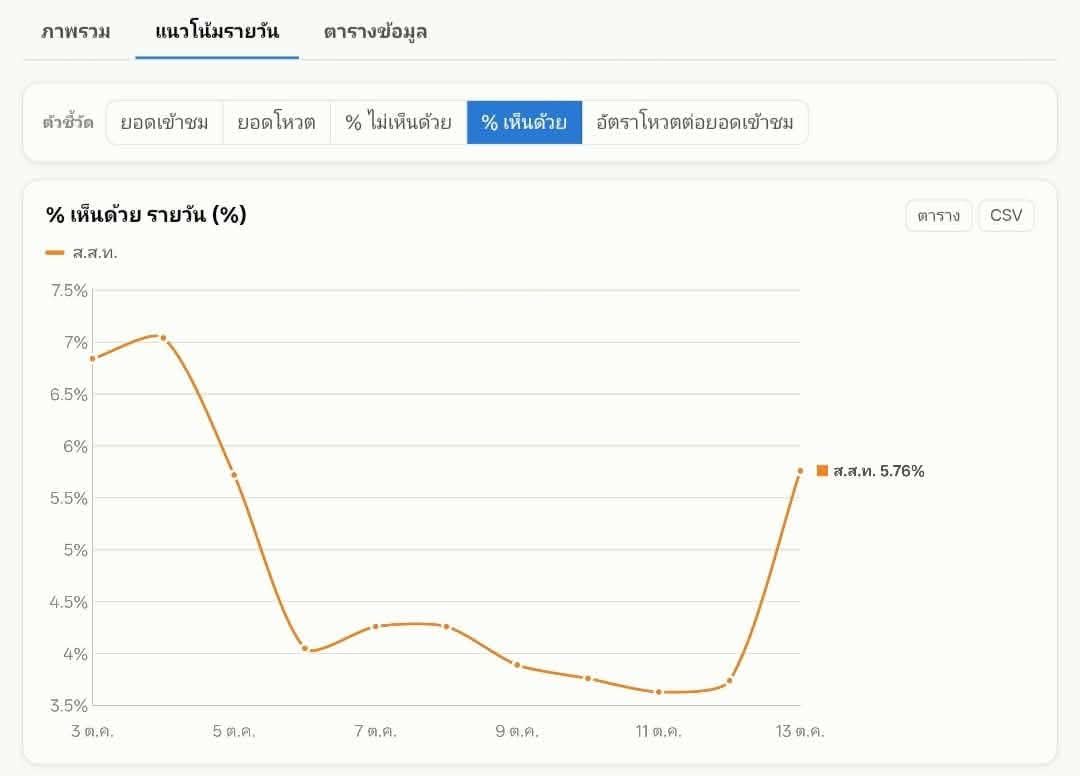Click the 5% y-axis label

[76, 550]
